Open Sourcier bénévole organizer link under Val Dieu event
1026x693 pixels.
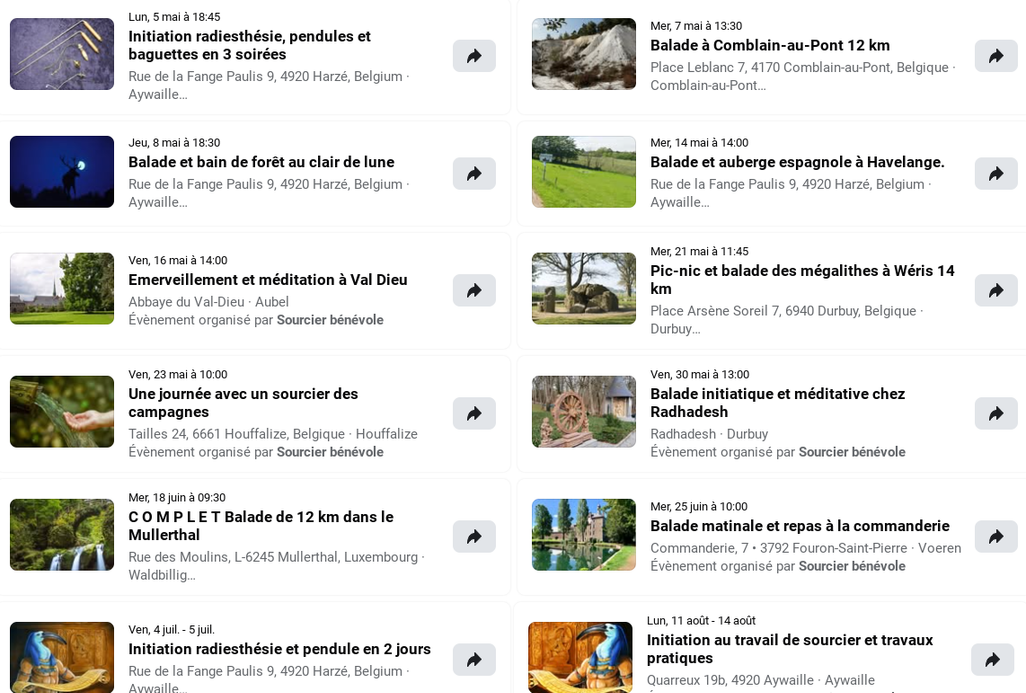[x=330, y=320]
